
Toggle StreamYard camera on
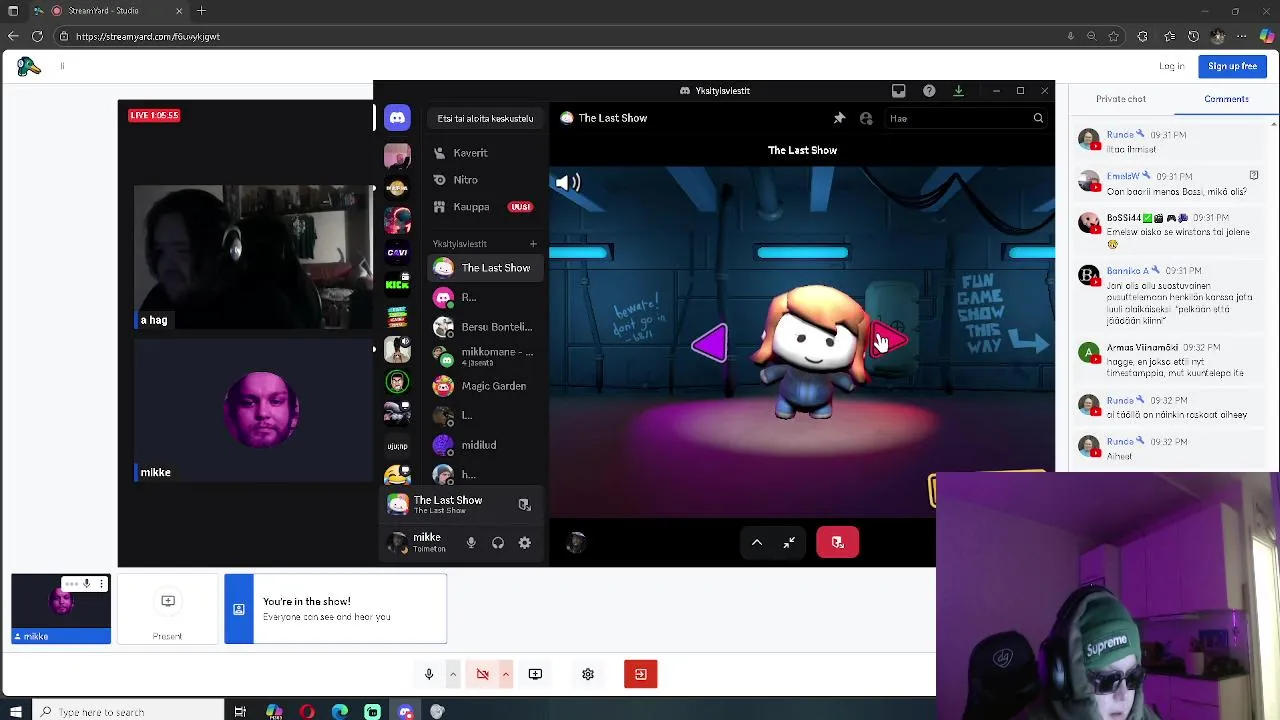tap(482, 674)
